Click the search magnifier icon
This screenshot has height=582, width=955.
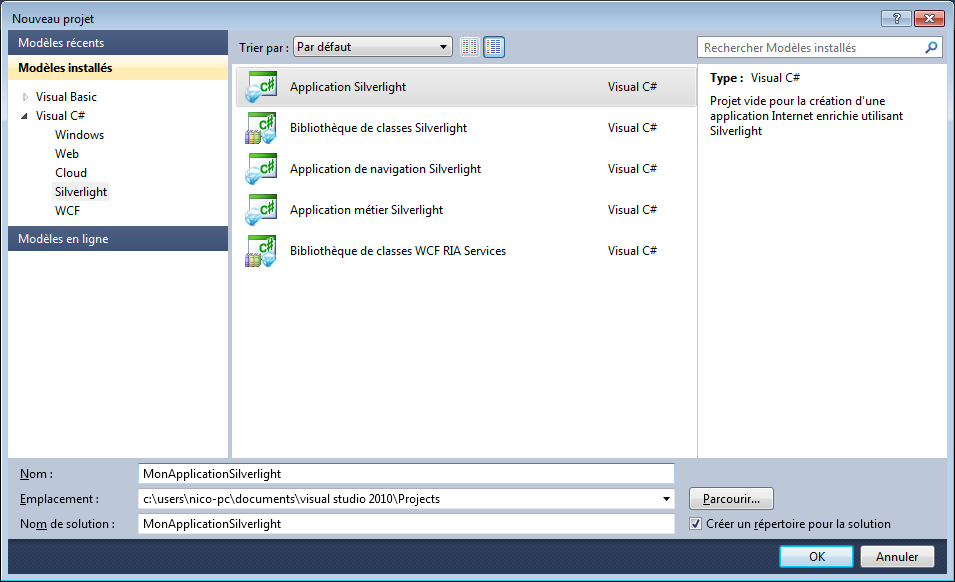(x=931, y=47)
